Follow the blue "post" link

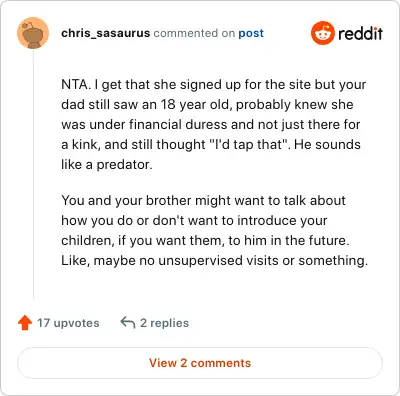[251, 33]
